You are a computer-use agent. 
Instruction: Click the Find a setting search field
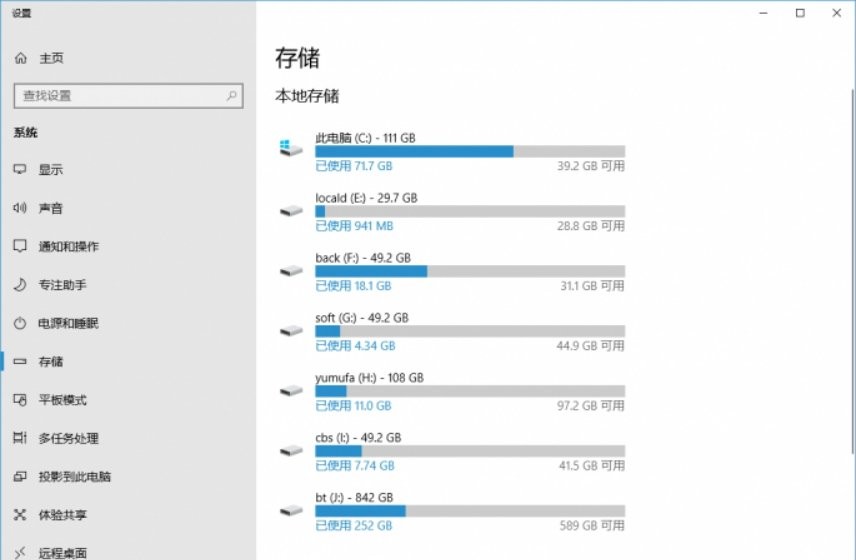[128, 96]
